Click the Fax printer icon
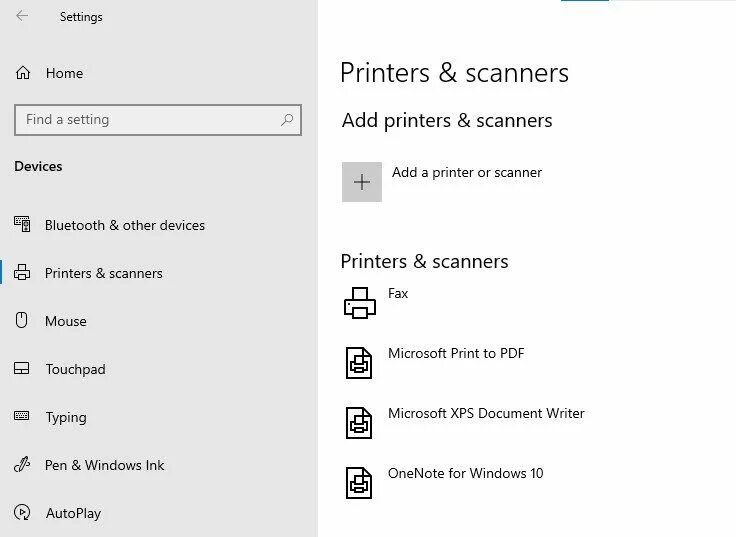This screenshot has width=736, height=537. (360, 303)
